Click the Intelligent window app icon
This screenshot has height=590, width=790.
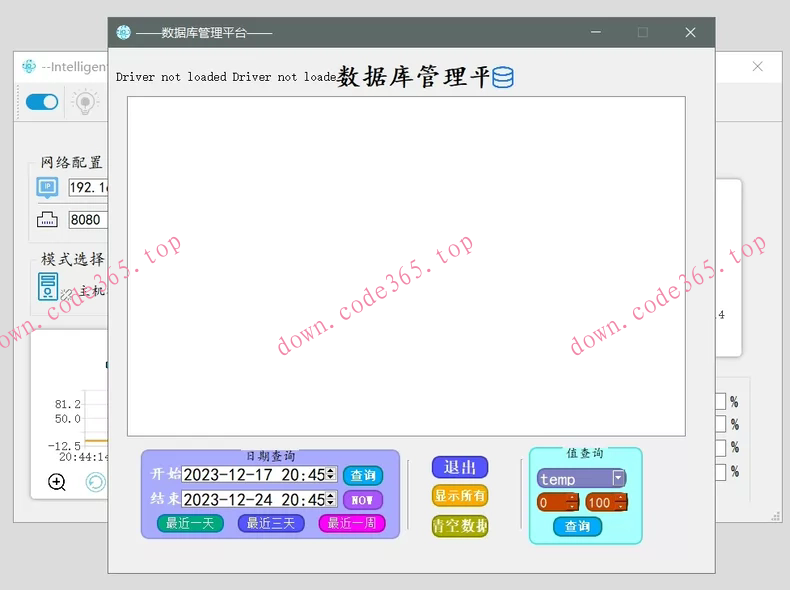coord(29,67)
